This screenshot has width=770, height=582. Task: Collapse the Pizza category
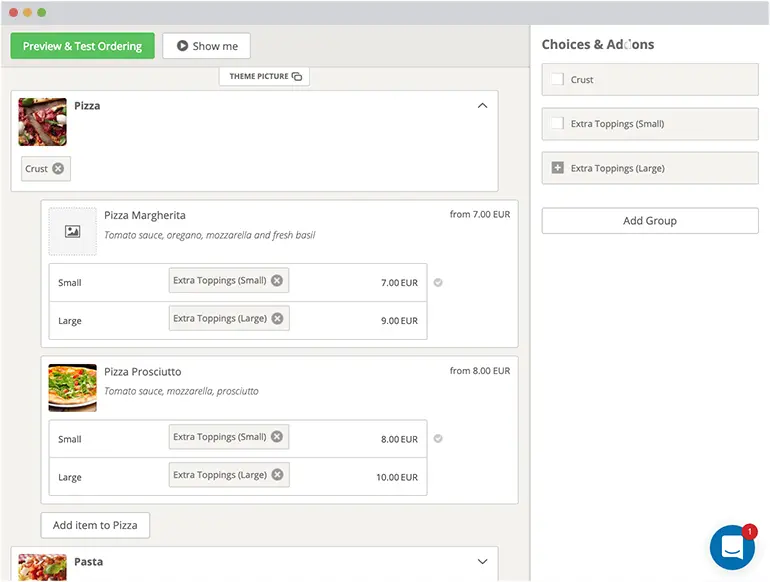(x=483, y=106)
